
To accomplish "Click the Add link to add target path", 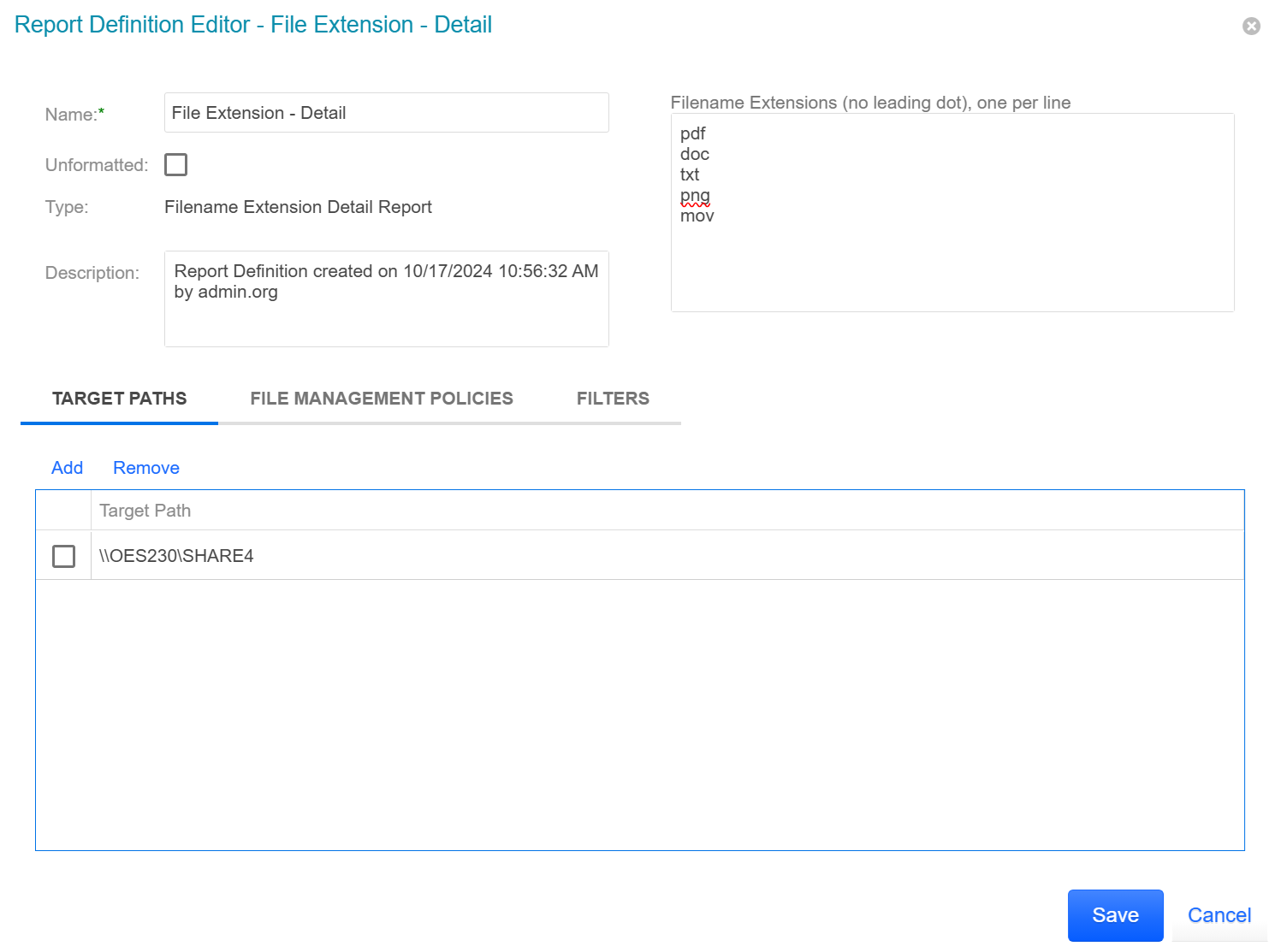I will point(67,468).
